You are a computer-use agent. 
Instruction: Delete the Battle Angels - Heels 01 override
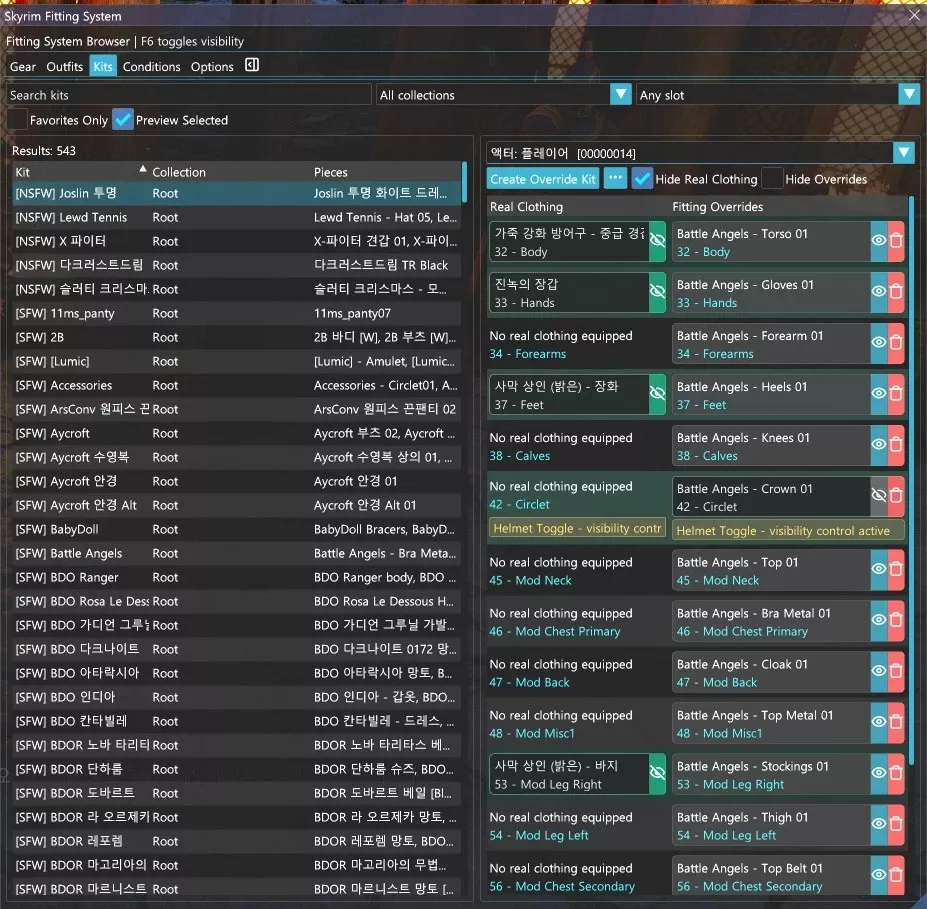pos(896,394)
